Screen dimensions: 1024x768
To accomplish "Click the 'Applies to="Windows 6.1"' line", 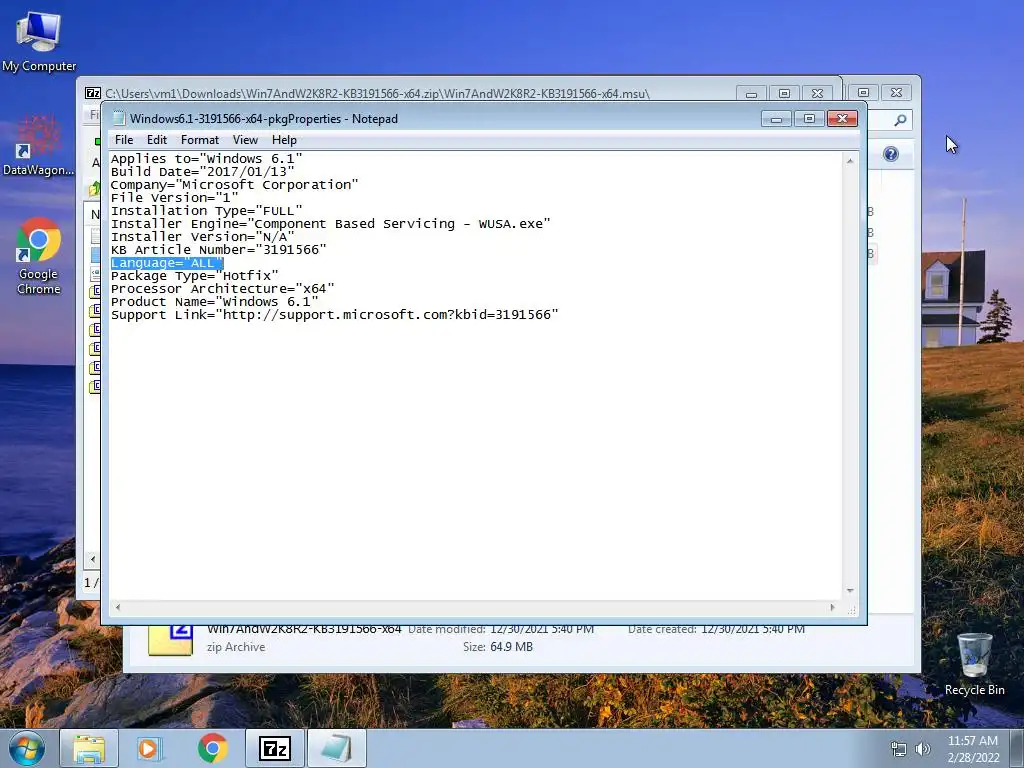I will (206, 159).
